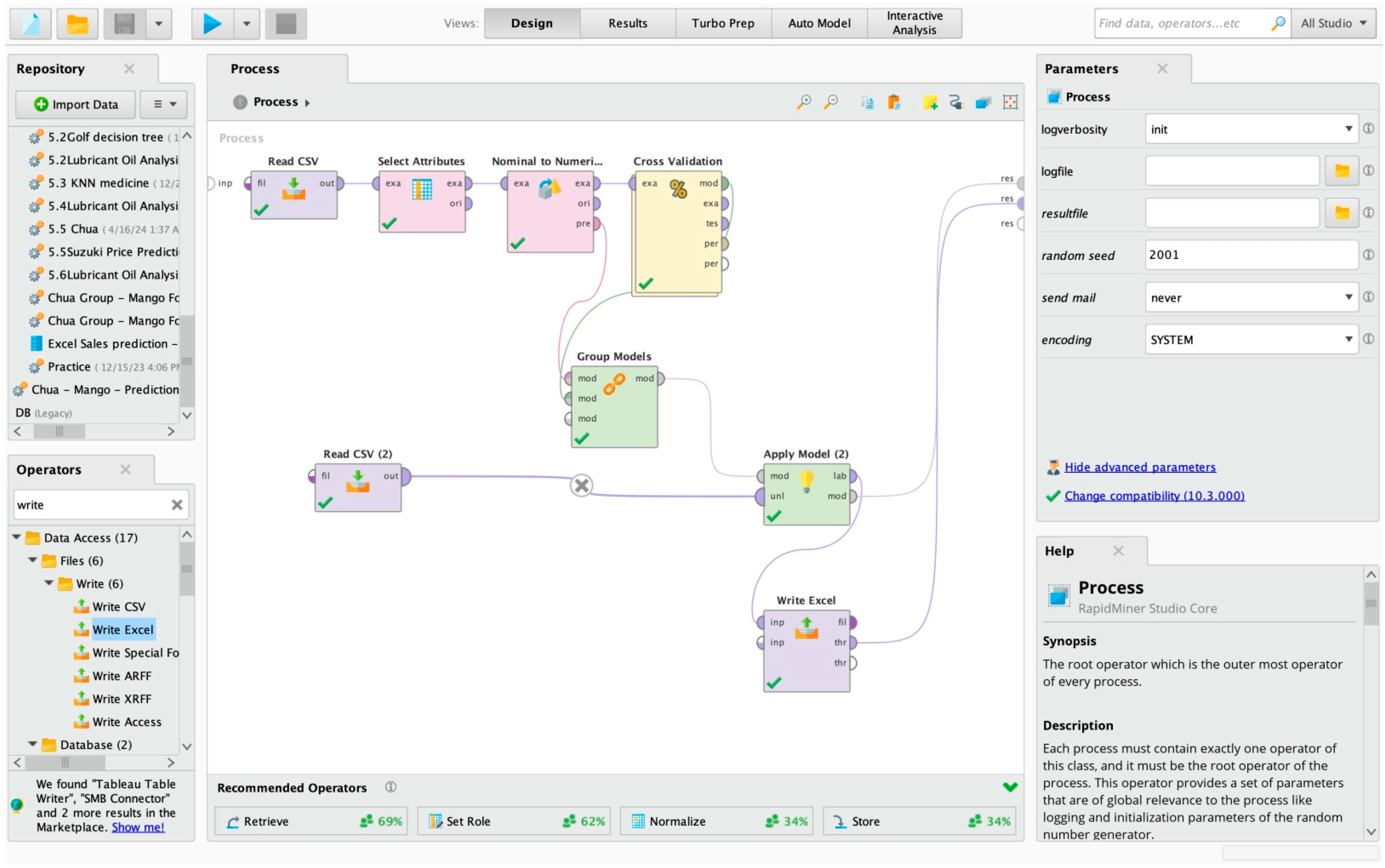
Task: Click the stop process button
Action: [285, 23]
